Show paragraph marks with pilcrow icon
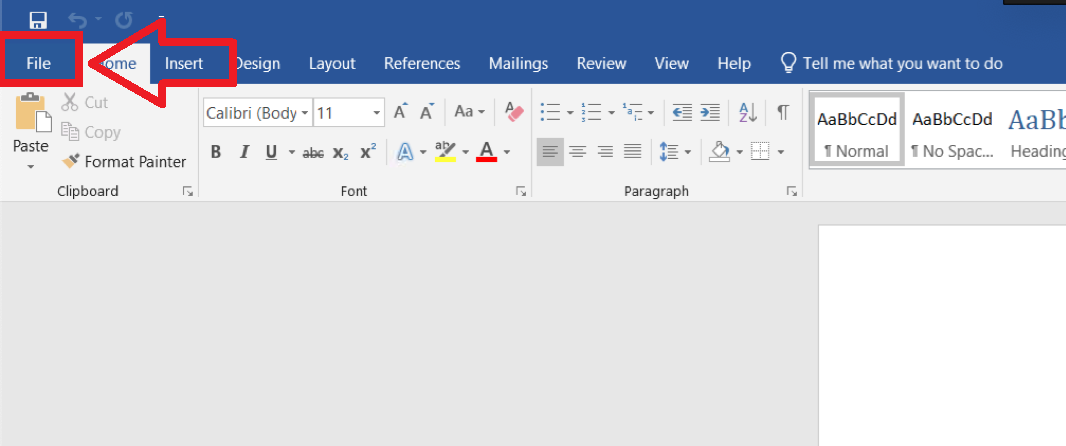 pos(783,113)
